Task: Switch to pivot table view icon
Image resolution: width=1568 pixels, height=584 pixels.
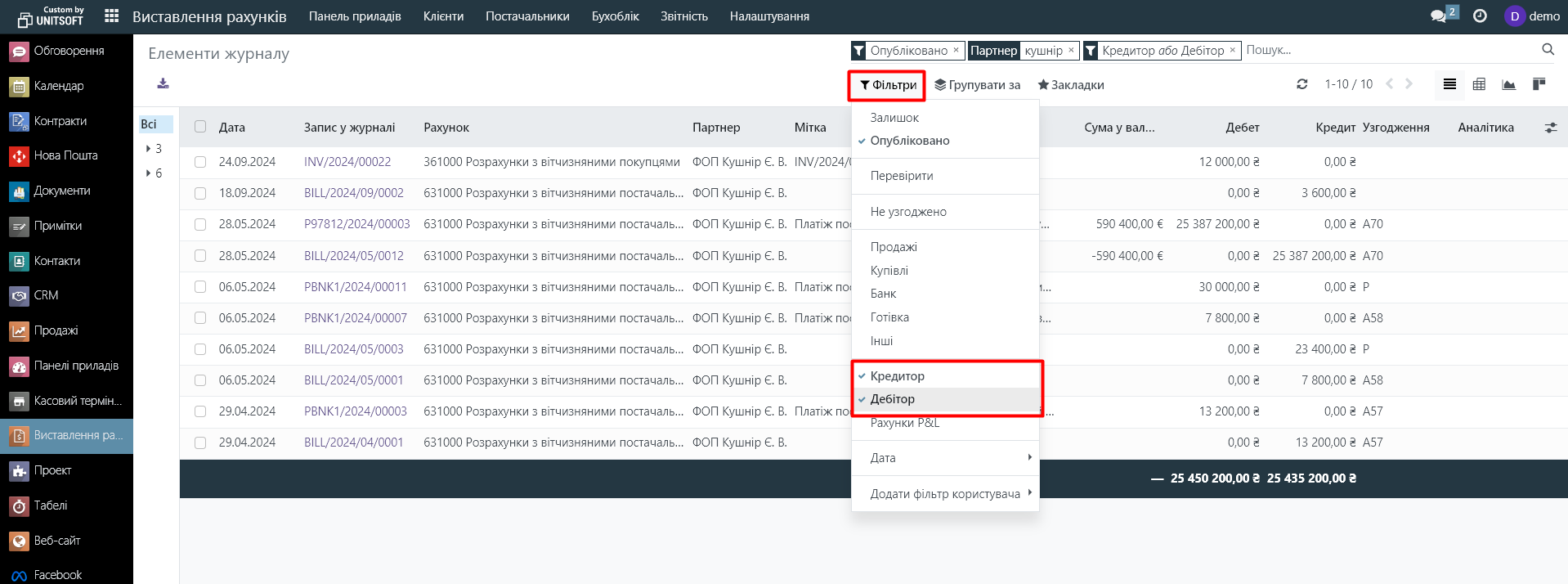Action: point(1479,84)
